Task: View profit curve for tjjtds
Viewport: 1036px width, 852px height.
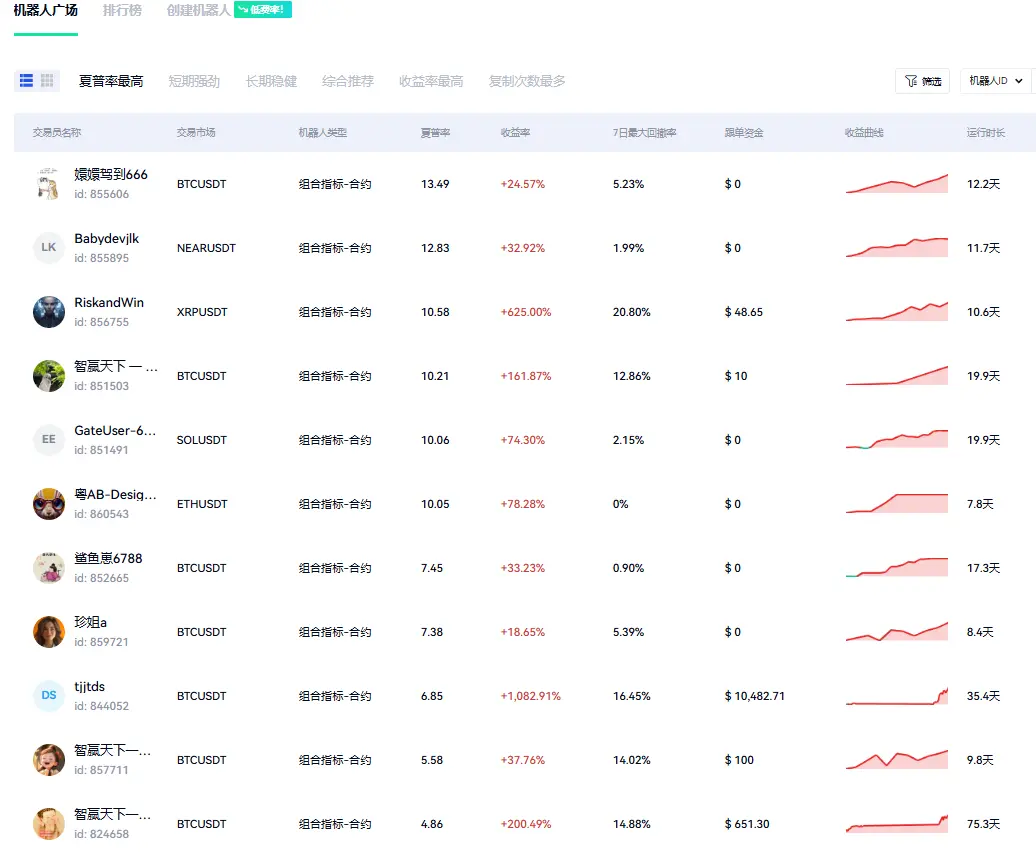Action: pyautogui.click(x=897, y=696)
